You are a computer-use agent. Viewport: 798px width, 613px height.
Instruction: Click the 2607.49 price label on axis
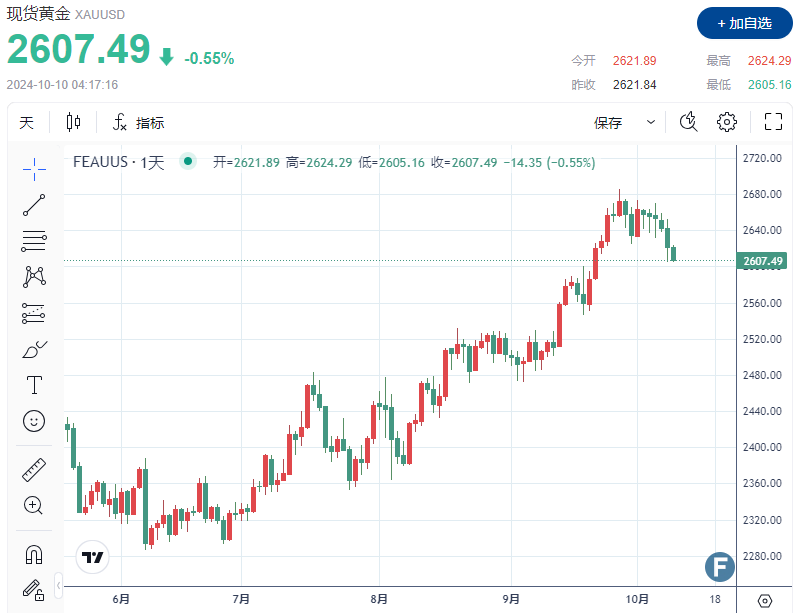coord(762,261)
